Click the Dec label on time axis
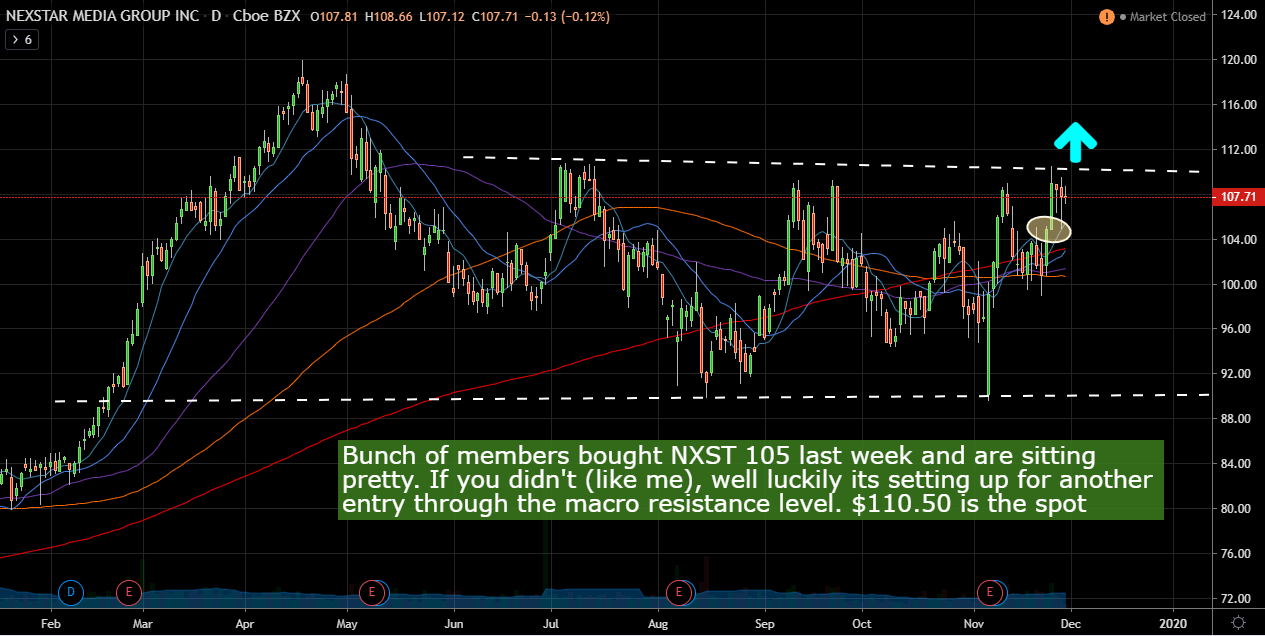This screenshot has width=1265, height=636. 1070,622
